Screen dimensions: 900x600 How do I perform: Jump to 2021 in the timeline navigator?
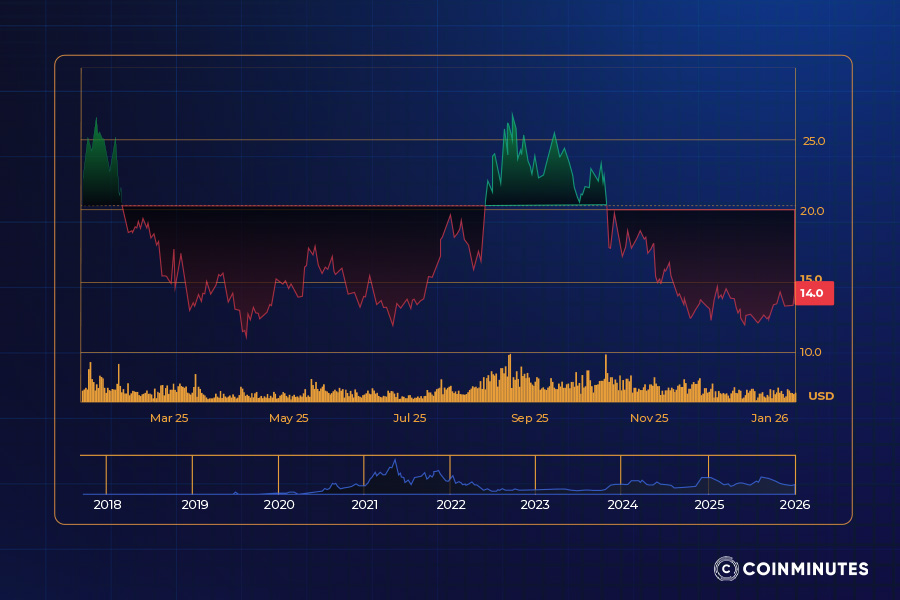365,505
